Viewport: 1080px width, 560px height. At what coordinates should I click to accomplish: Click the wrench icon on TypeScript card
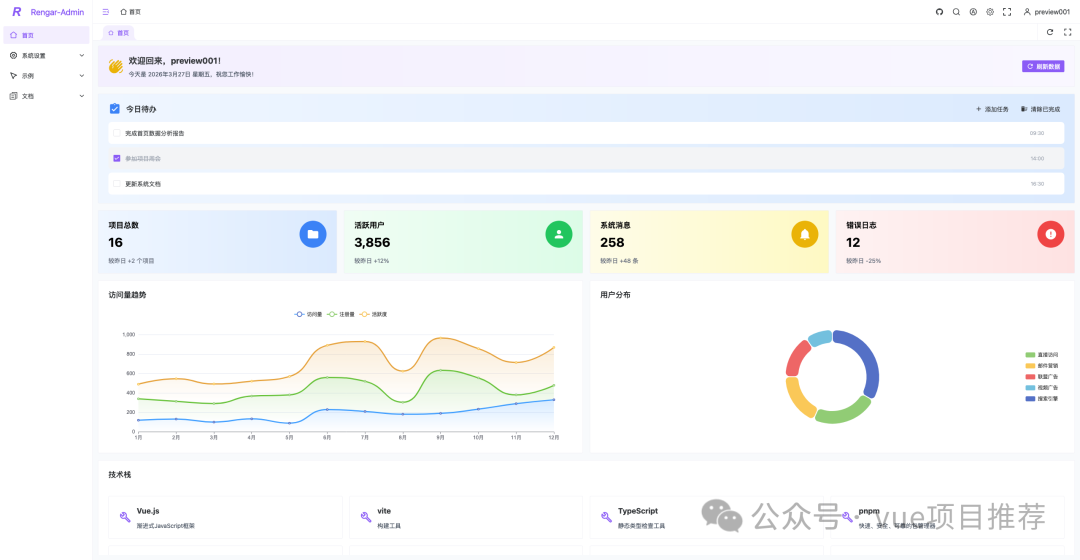tap(606, 517)
